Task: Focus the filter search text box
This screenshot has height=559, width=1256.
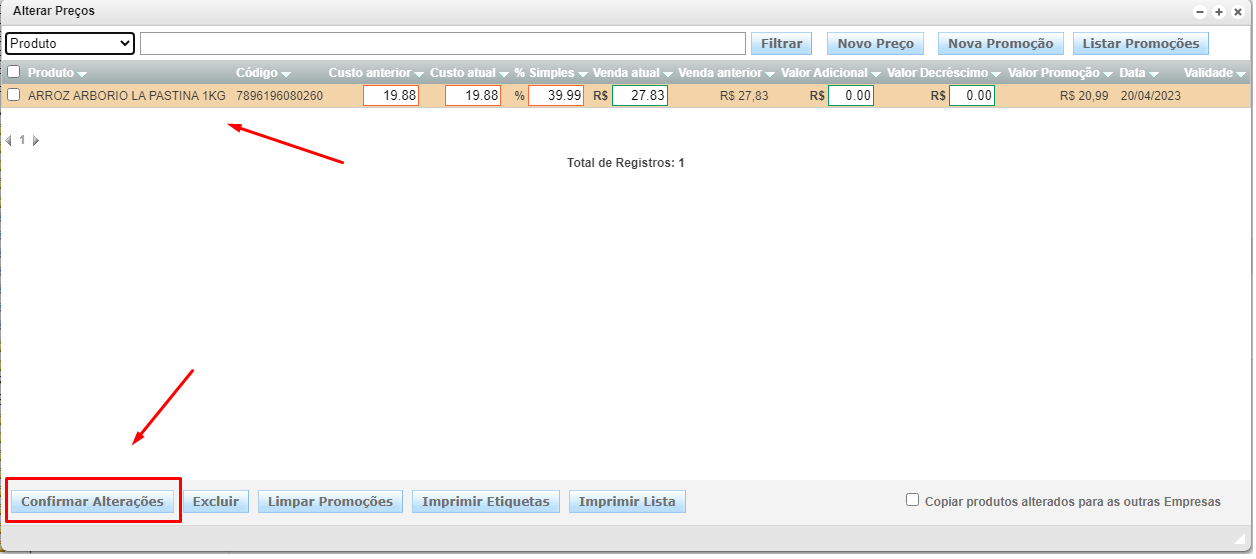Action: (443, 43)
